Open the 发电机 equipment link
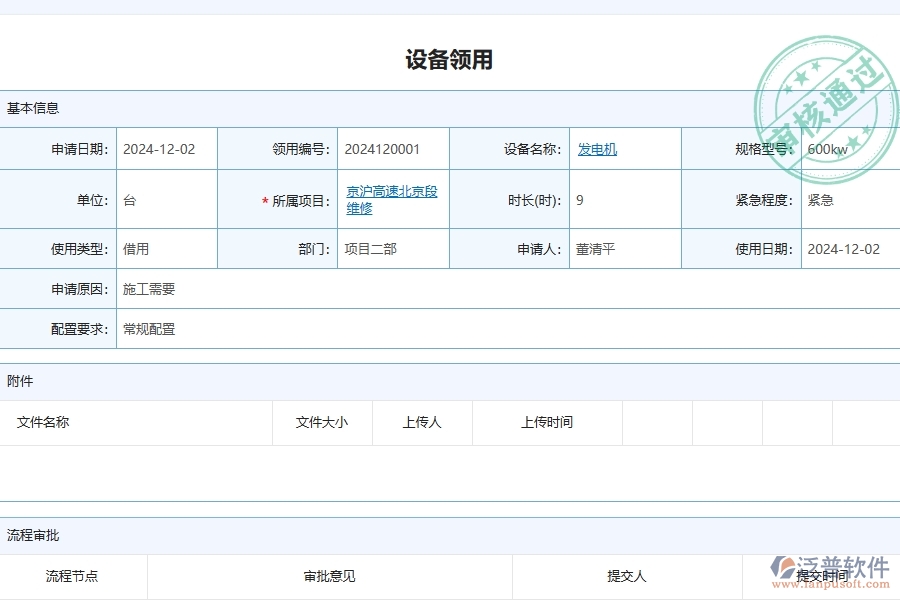 click(596, 148)
